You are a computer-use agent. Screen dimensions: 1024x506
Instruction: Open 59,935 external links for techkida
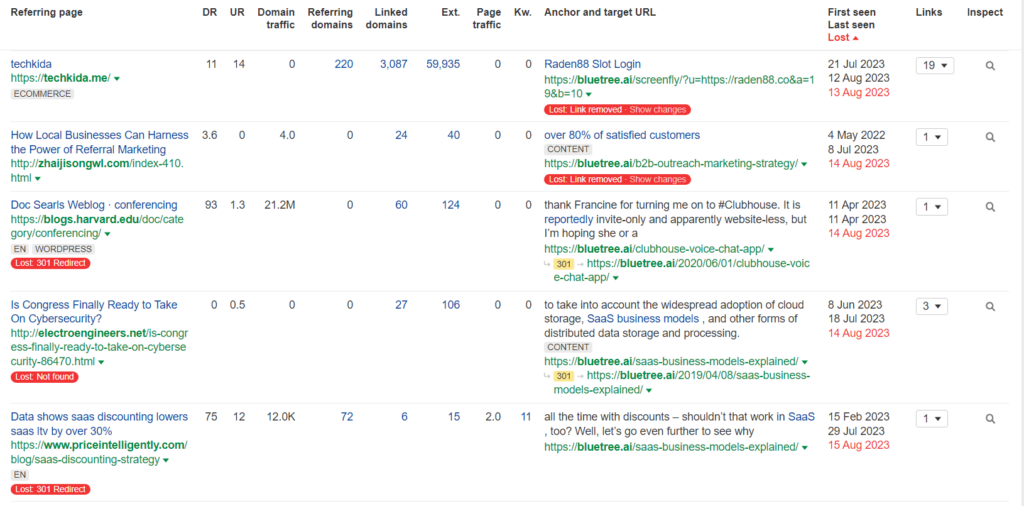443,64
